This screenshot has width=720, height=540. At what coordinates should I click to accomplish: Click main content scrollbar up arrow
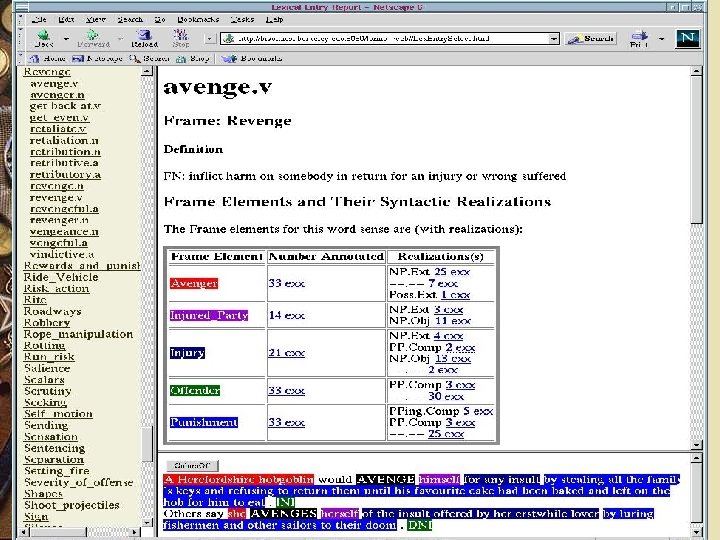(697, 71)
